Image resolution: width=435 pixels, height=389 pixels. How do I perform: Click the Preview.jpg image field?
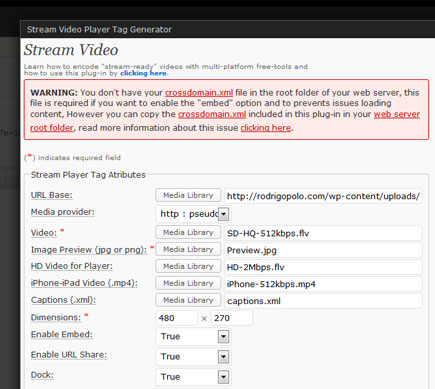click(x=323, y=250)
